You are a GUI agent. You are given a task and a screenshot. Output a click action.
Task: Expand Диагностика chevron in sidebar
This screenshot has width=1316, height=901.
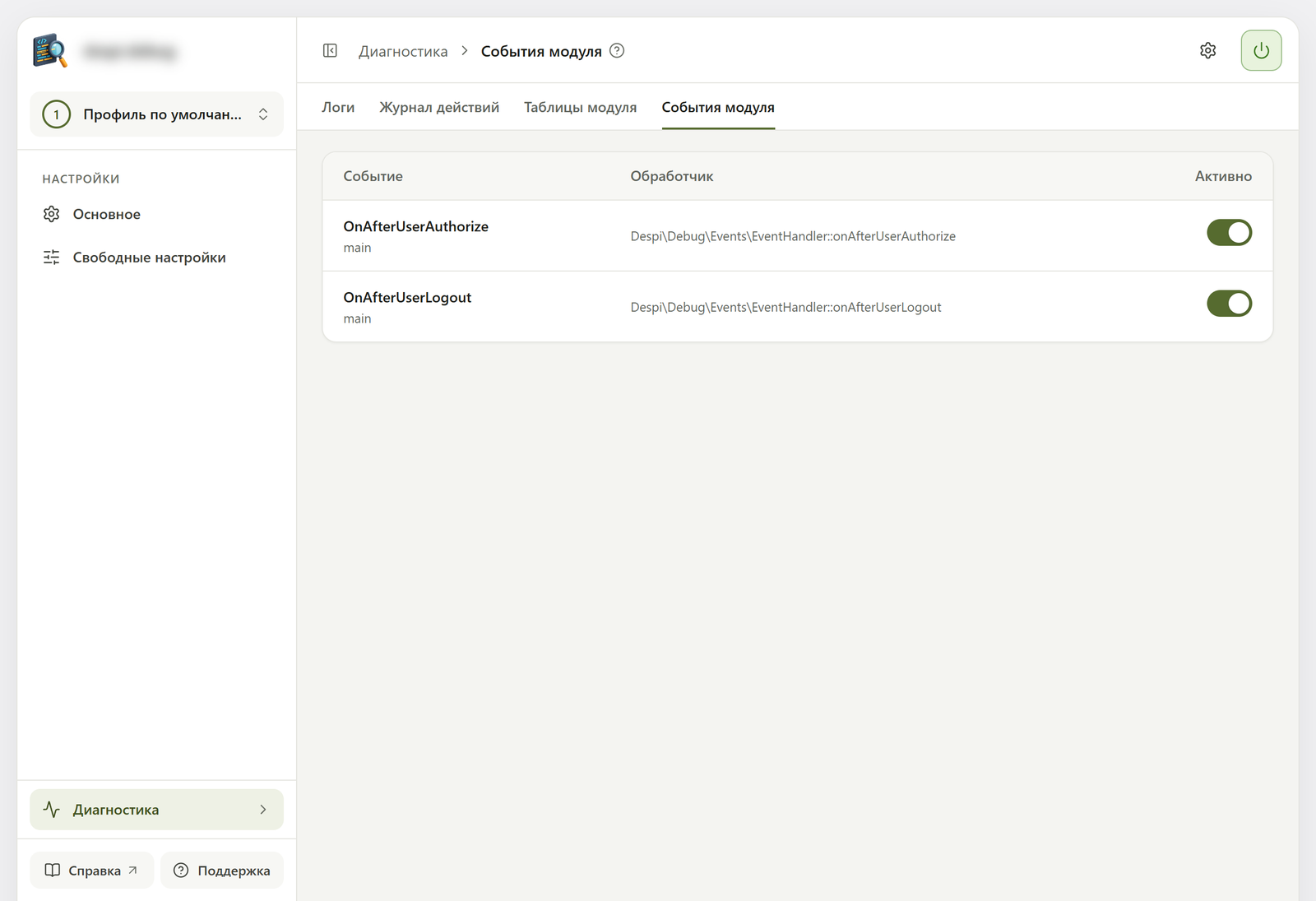(x=263, y=810)
